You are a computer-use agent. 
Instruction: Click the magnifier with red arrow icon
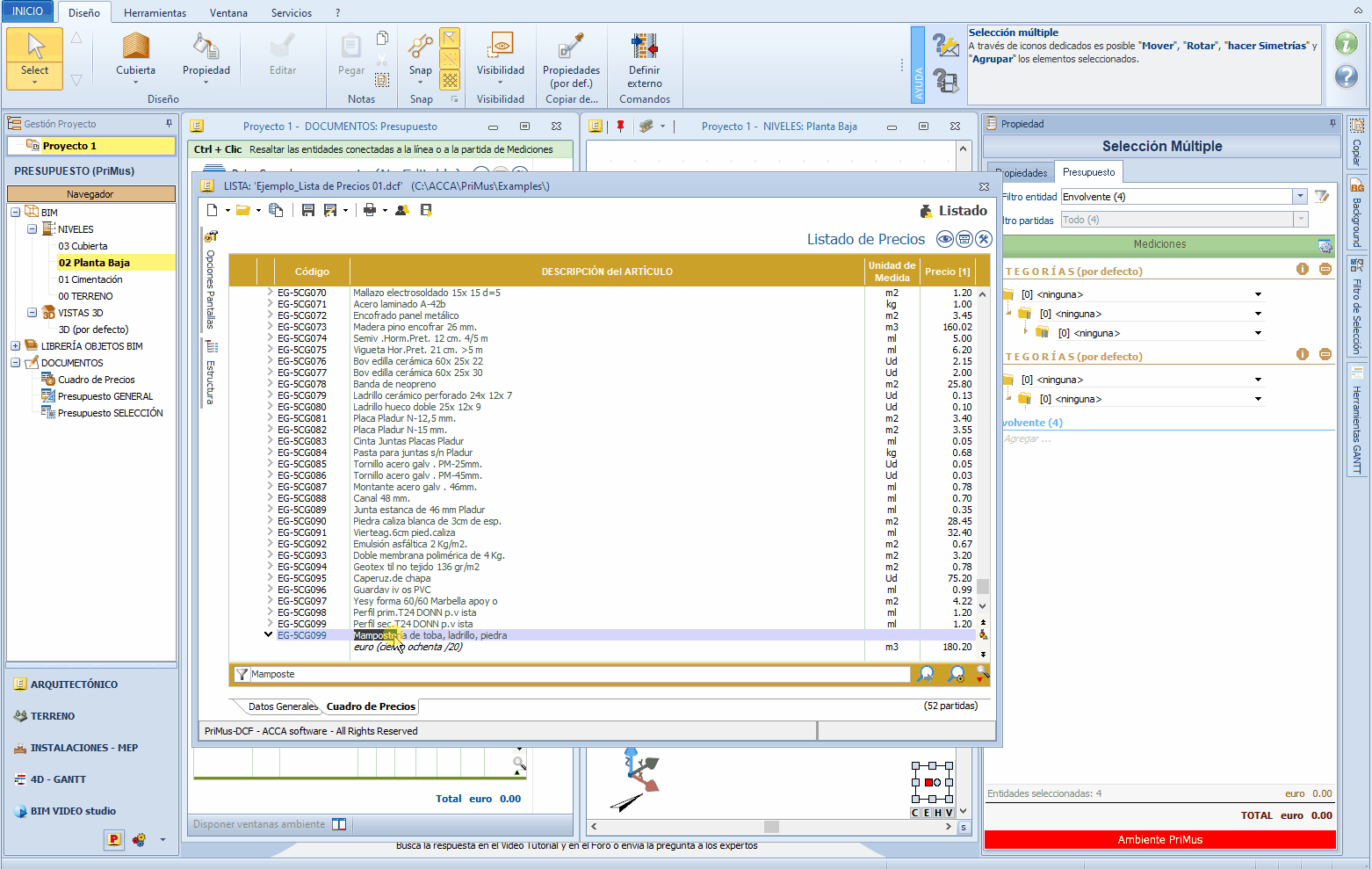[982, 674]
